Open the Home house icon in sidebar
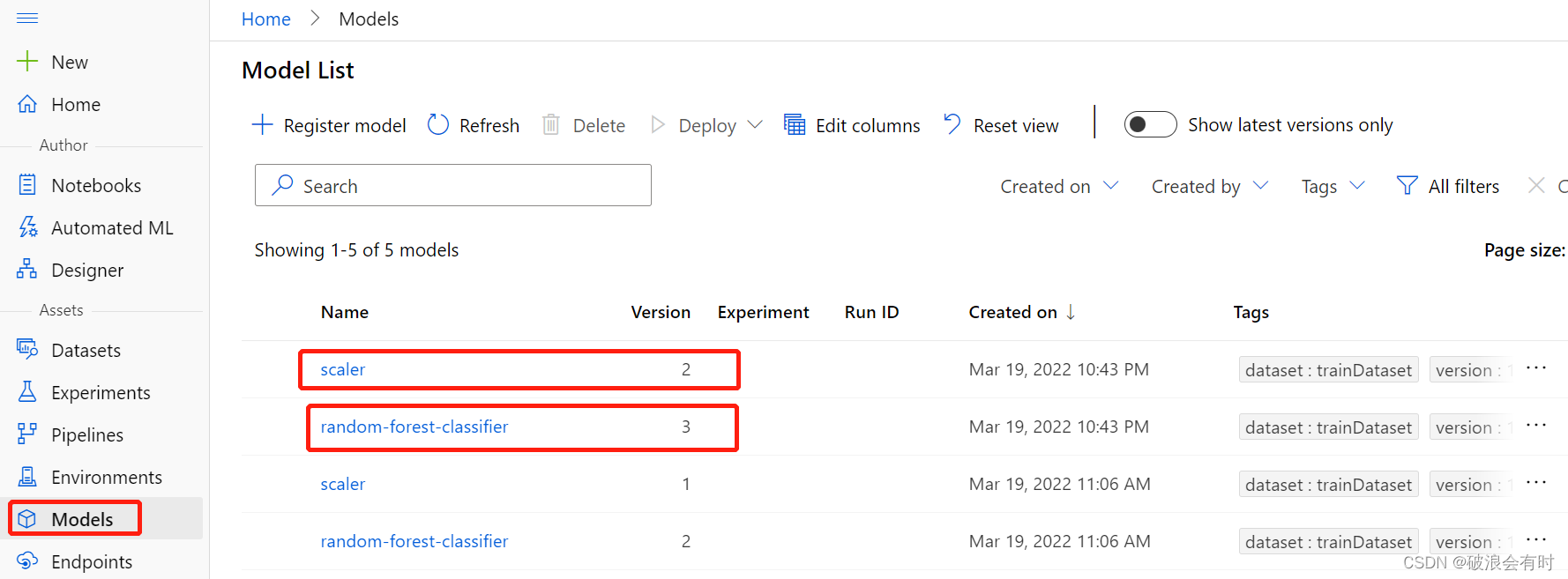Screen dimensions: 1568x579 click(x=27, y=104)
